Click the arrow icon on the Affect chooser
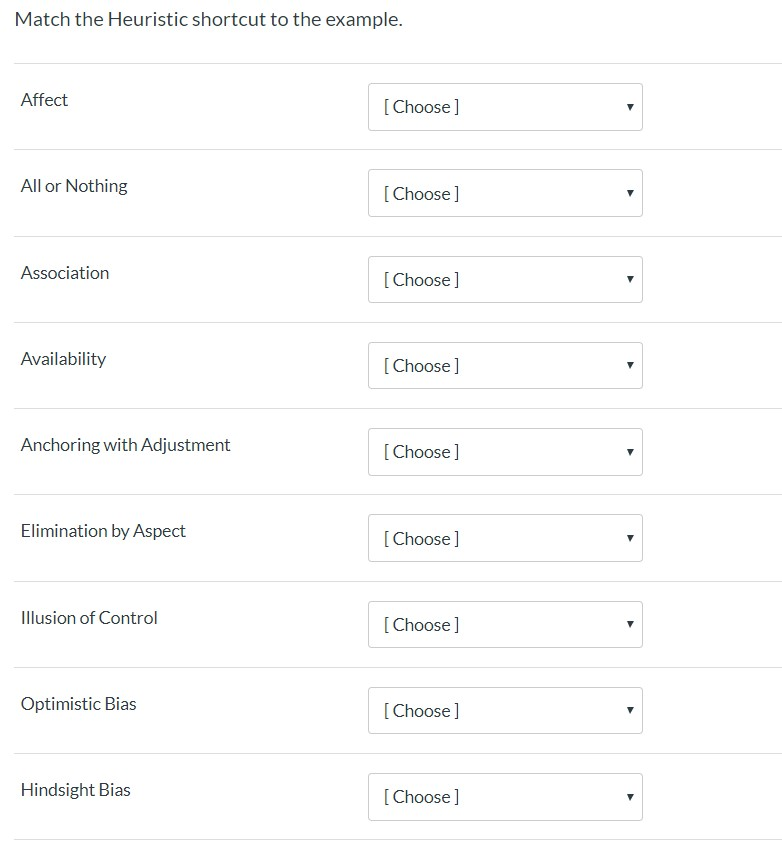 point(629,107)
